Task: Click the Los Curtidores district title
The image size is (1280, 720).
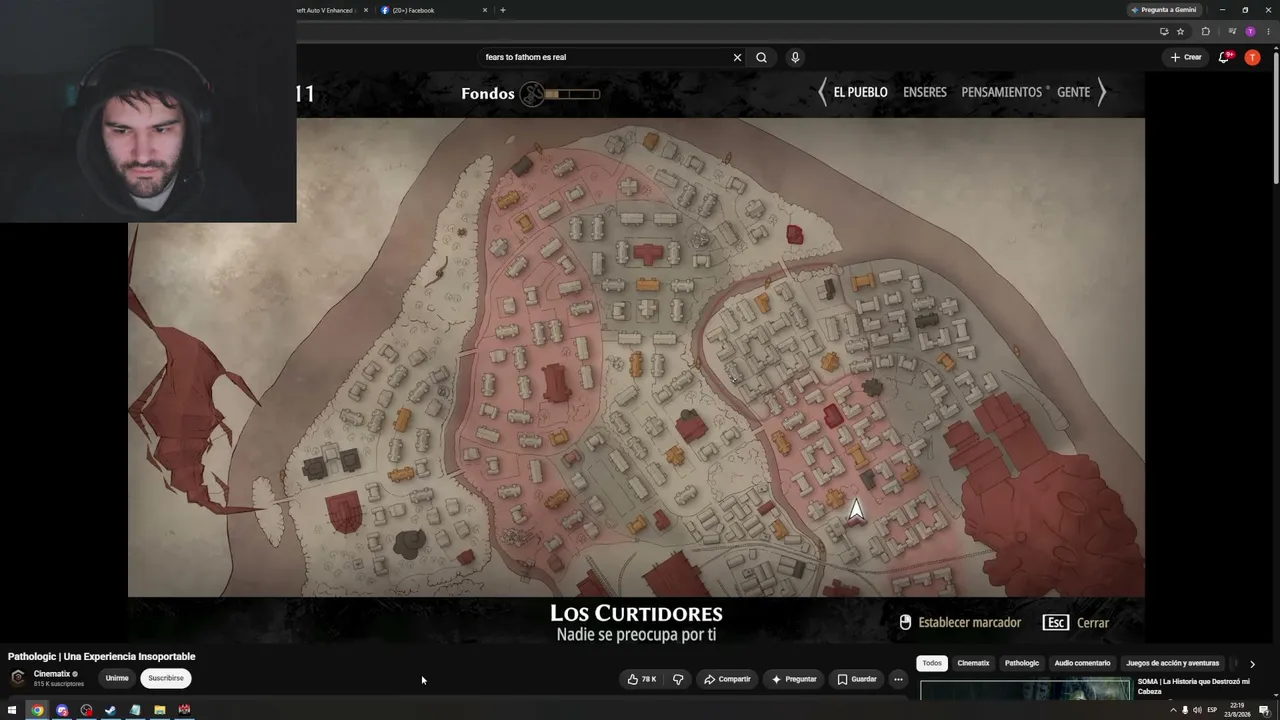Action: click(x=636, y=613)
